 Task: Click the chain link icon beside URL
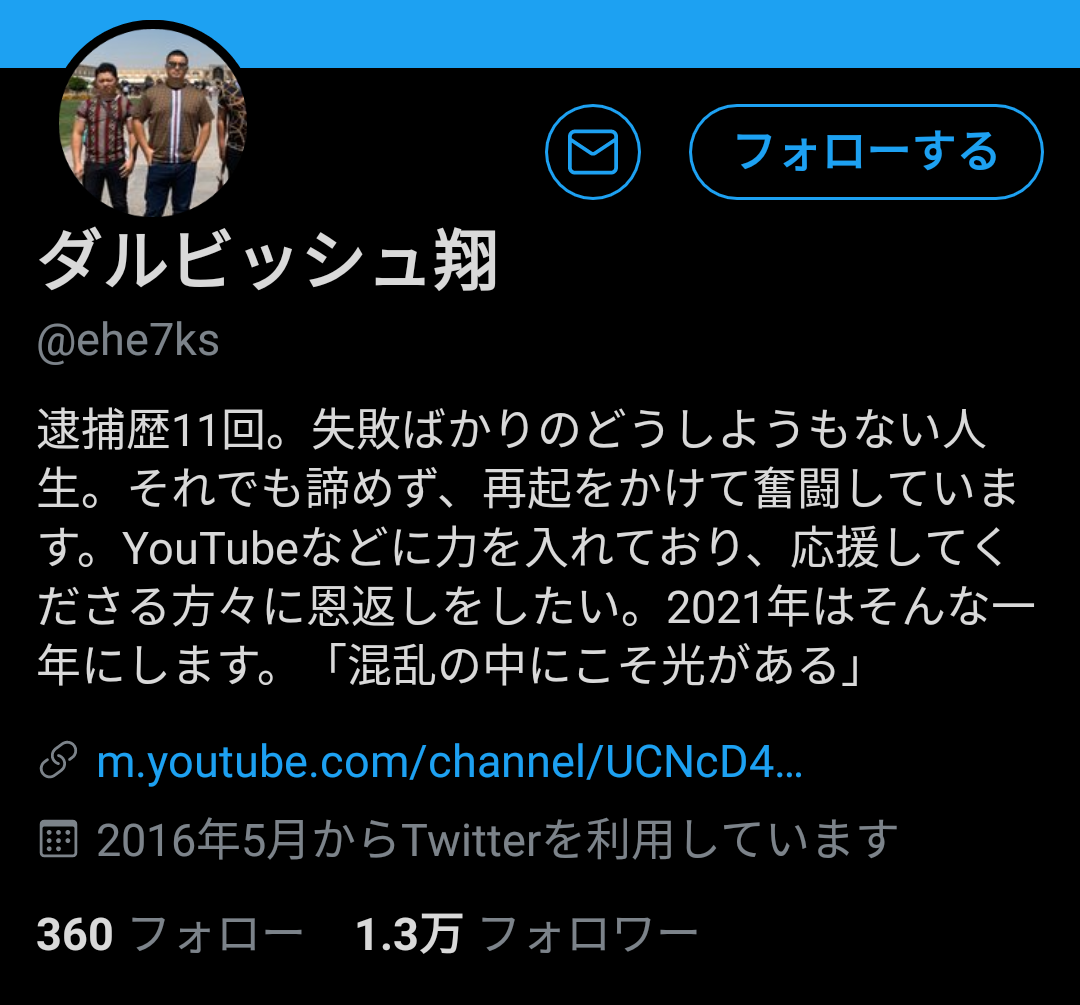[x=59, y=760]
